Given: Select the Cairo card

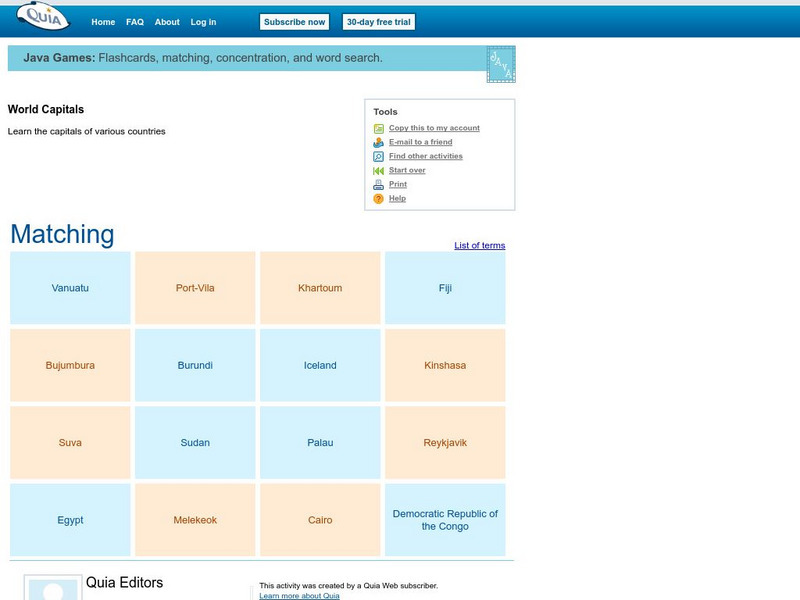Looking at the screenshot, I should 320,520.
